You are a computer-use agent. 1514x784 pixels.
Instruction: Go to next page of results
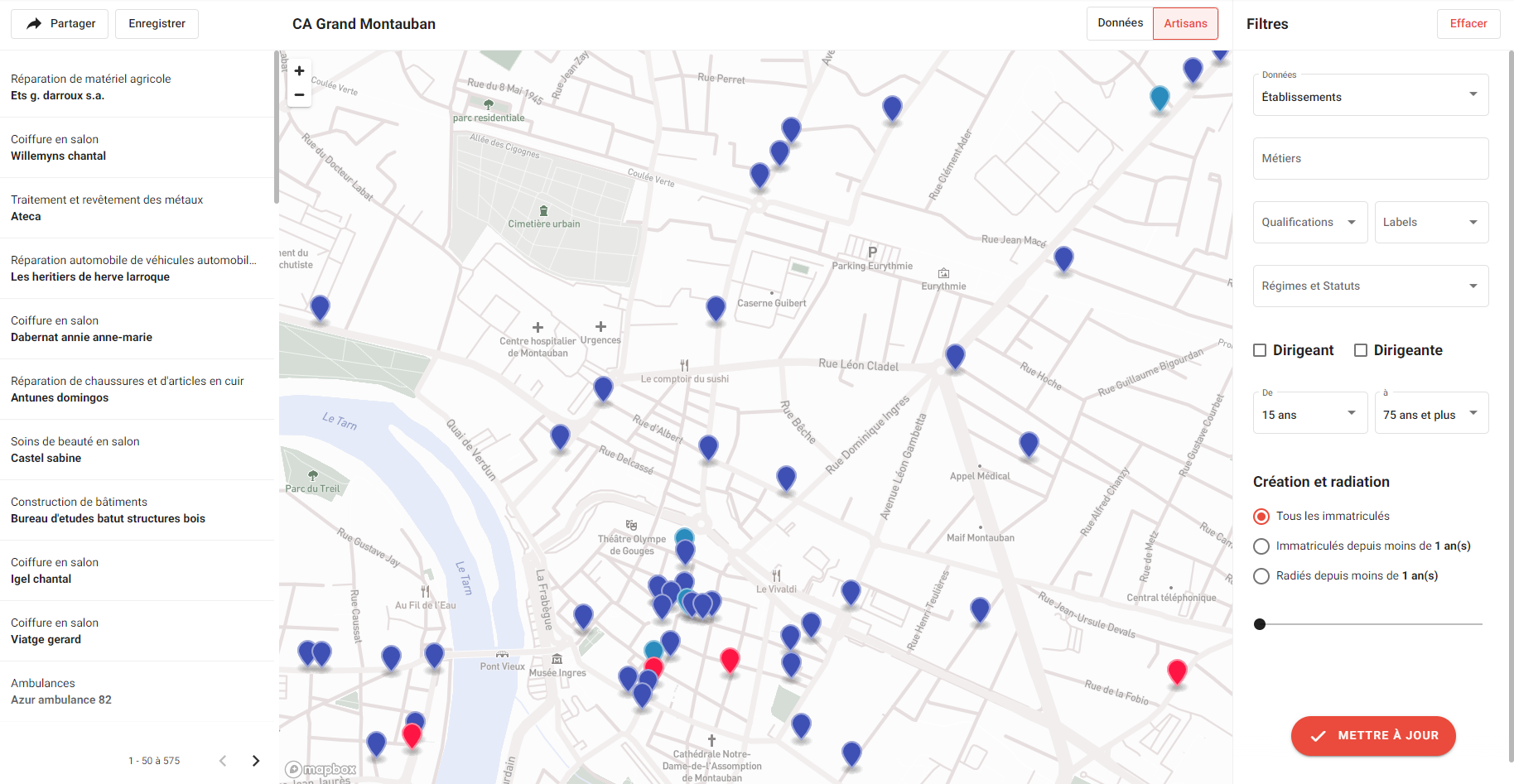pyautogui.click(x=256, y=761)
